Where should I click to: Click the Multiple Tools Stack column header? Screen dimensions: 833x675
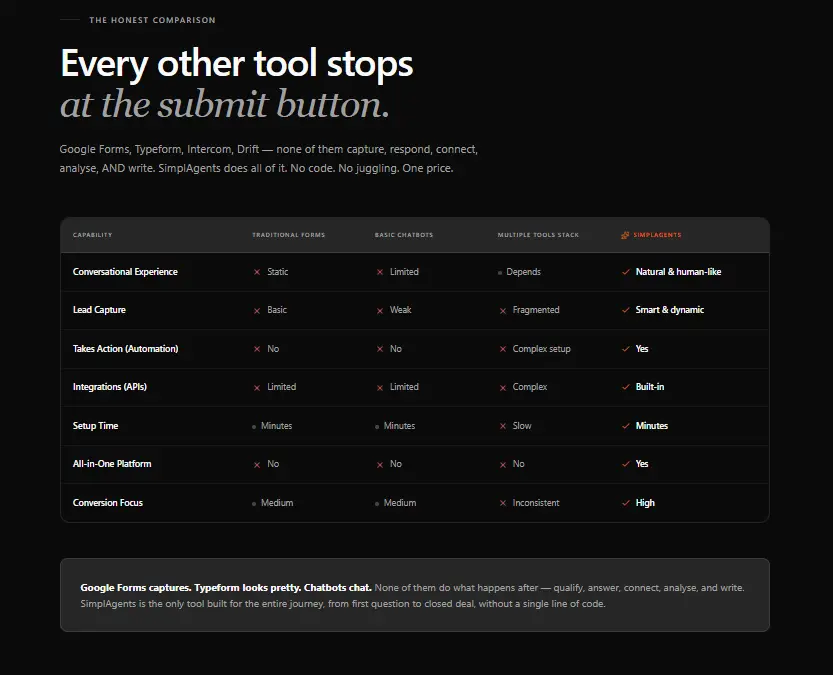538,235
